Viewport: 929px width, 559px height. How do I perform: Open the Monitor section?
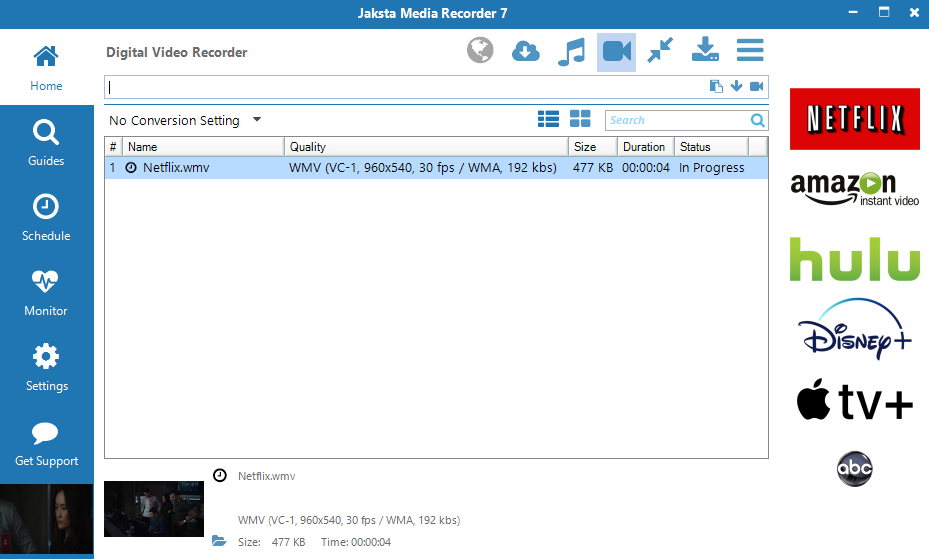(x=46, y=293)
